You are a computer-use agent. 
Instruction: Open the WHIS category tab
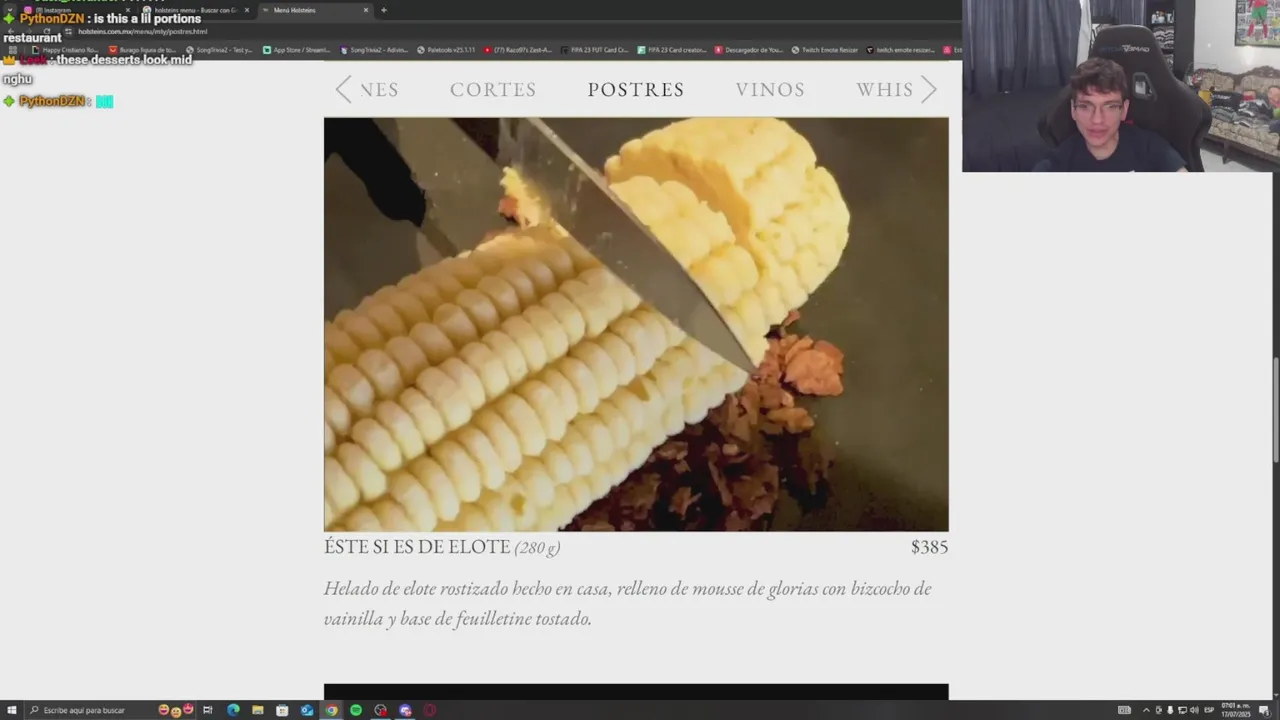pyautogui.click(x=885, y=89)
